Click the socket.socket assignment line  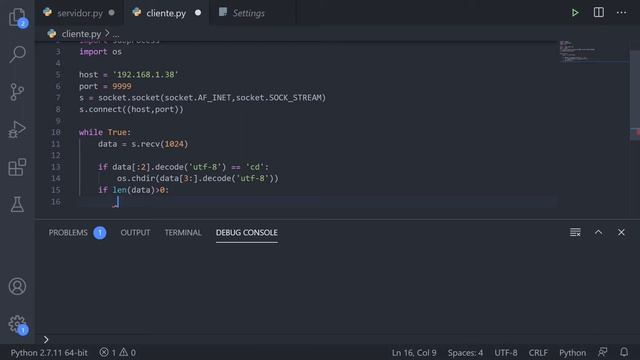tap(202, 98)
